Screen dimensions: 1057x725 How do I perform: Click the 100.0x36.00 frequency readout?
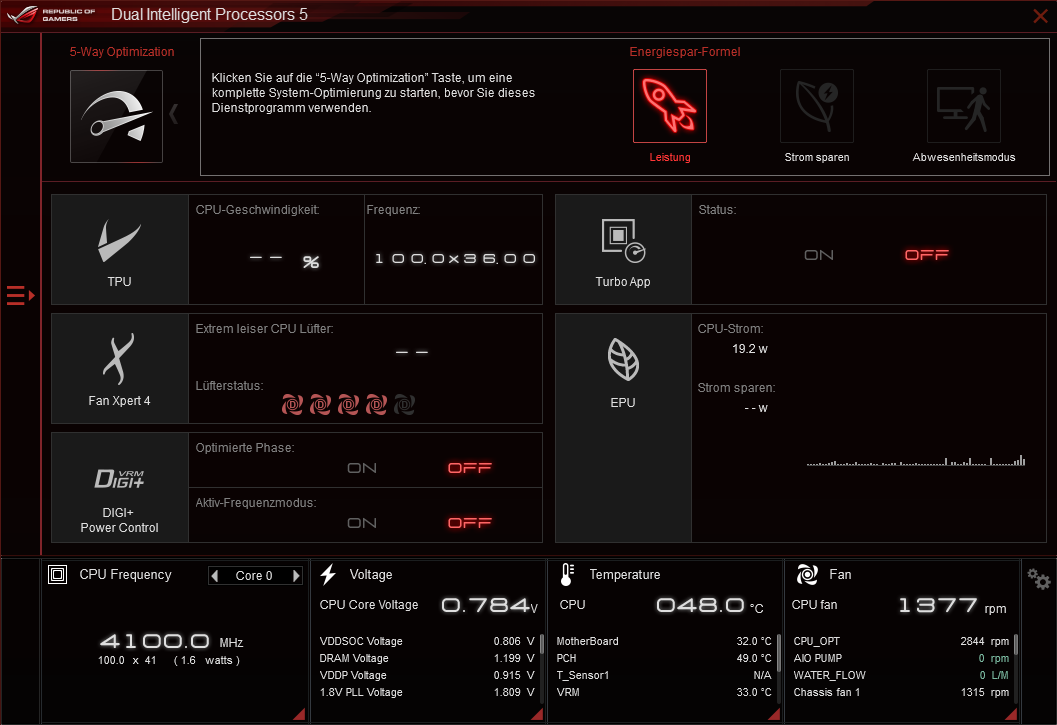pos(455,259)
